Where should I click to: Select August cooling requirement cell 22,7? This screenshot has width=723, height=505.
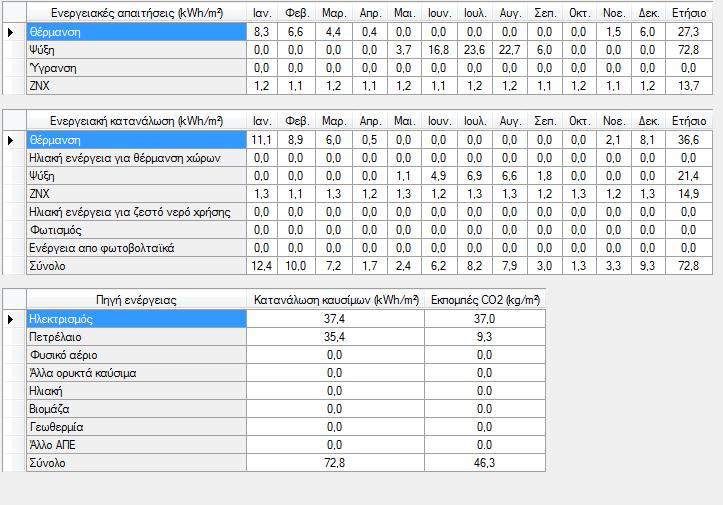[510, 50]
